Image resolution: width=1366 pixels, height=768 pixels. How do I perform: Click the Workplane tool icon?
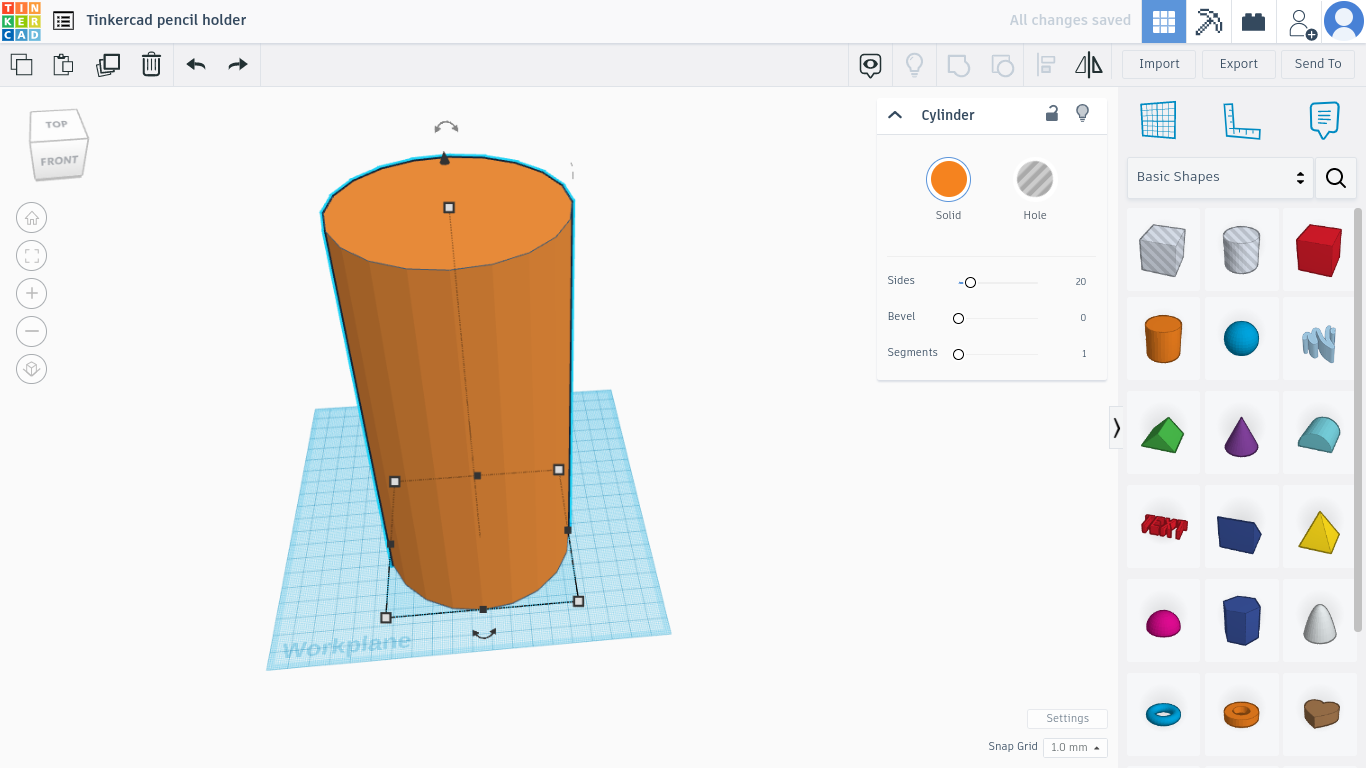(x=1158, y=120)
